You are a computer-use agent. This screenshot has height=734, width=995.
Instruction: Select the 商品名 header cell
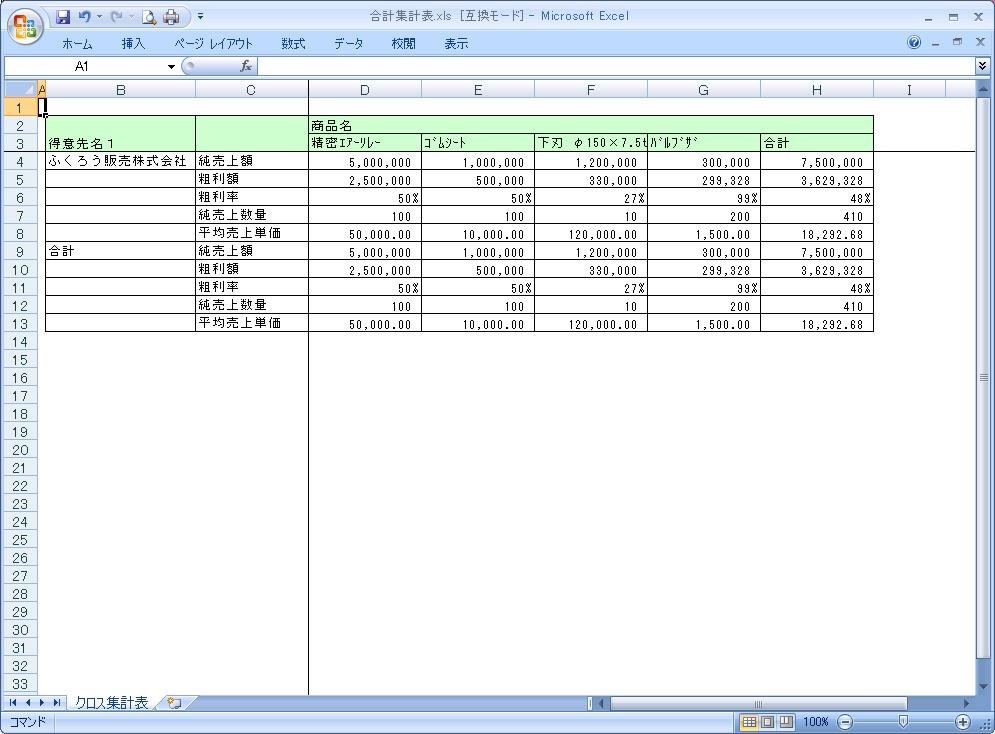[x=591, y=125]
